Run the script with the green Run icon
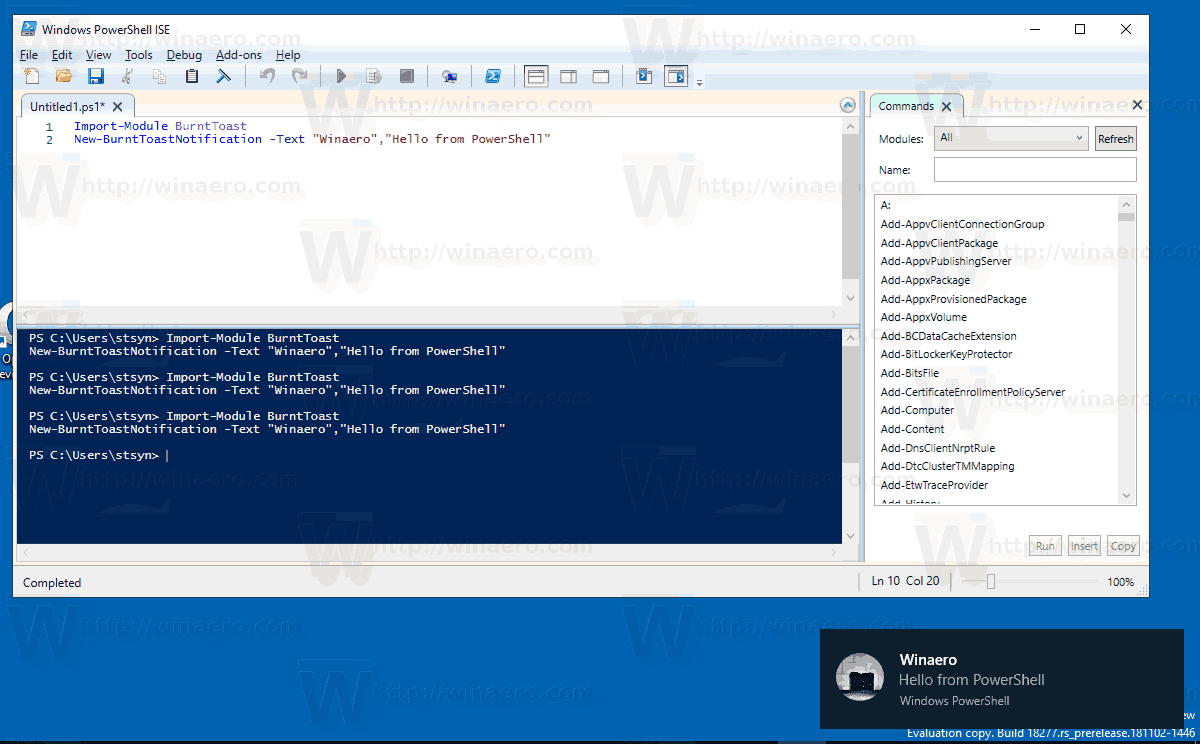The width and height of the screenshot is (1200, 744). click(340, 76)
